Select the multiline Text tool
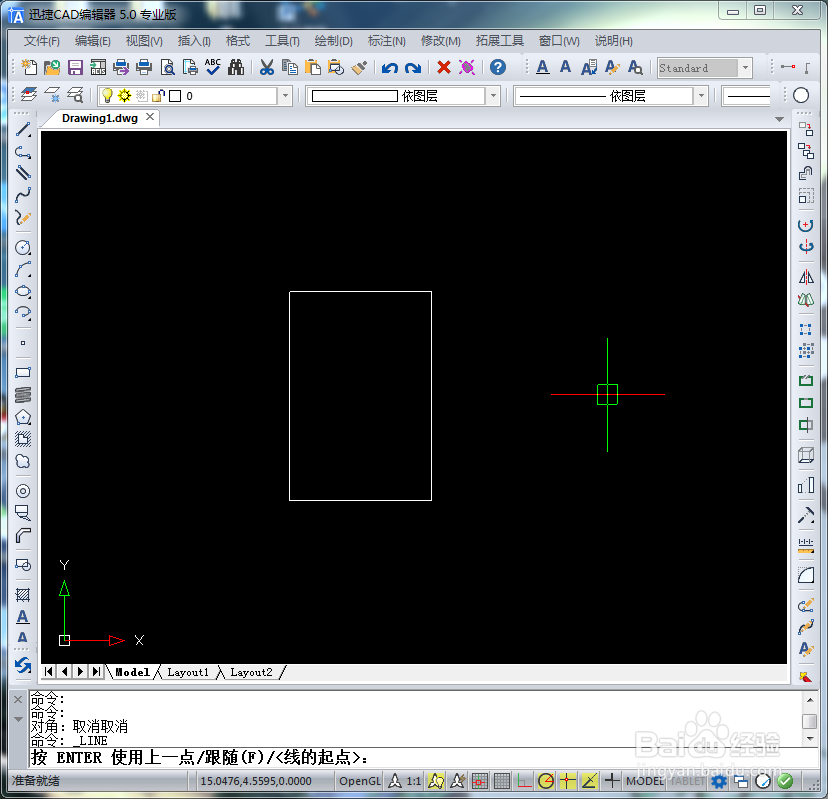Image resolution: width=828 pixels, height=799 pixels. 23,616
